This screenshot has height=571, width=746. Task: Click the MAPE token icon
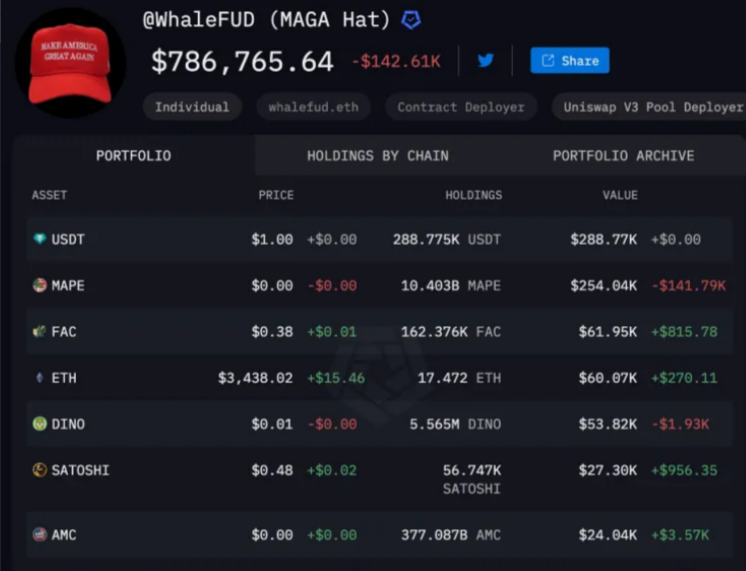coord(39,286)
